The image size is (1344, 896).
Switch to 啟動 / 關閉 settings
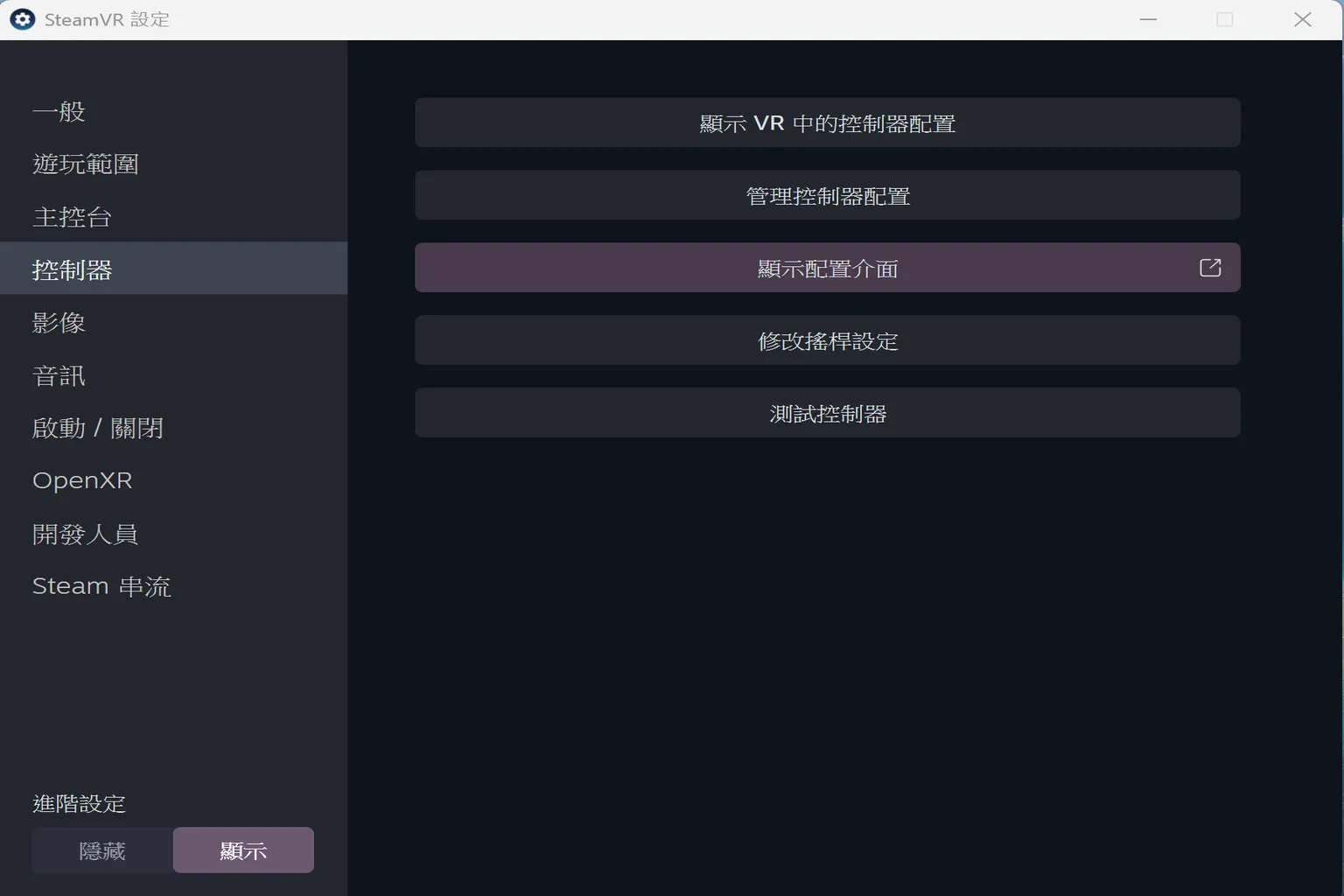point(98,428)
